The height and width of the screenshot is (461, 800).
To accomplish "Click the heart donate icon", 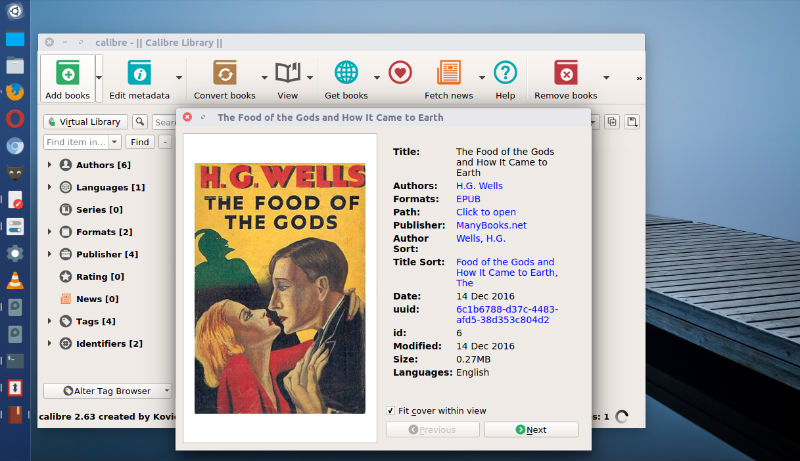I will (400, 72).
